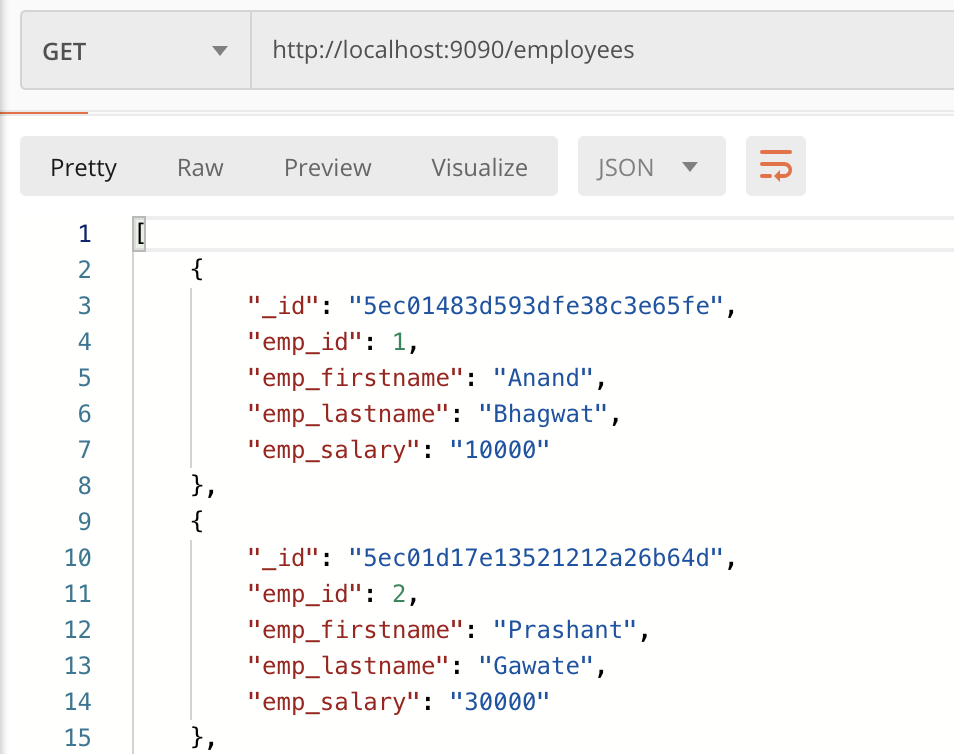Click the "_id" key on line 3
The image size is (954, 754).
283,306
